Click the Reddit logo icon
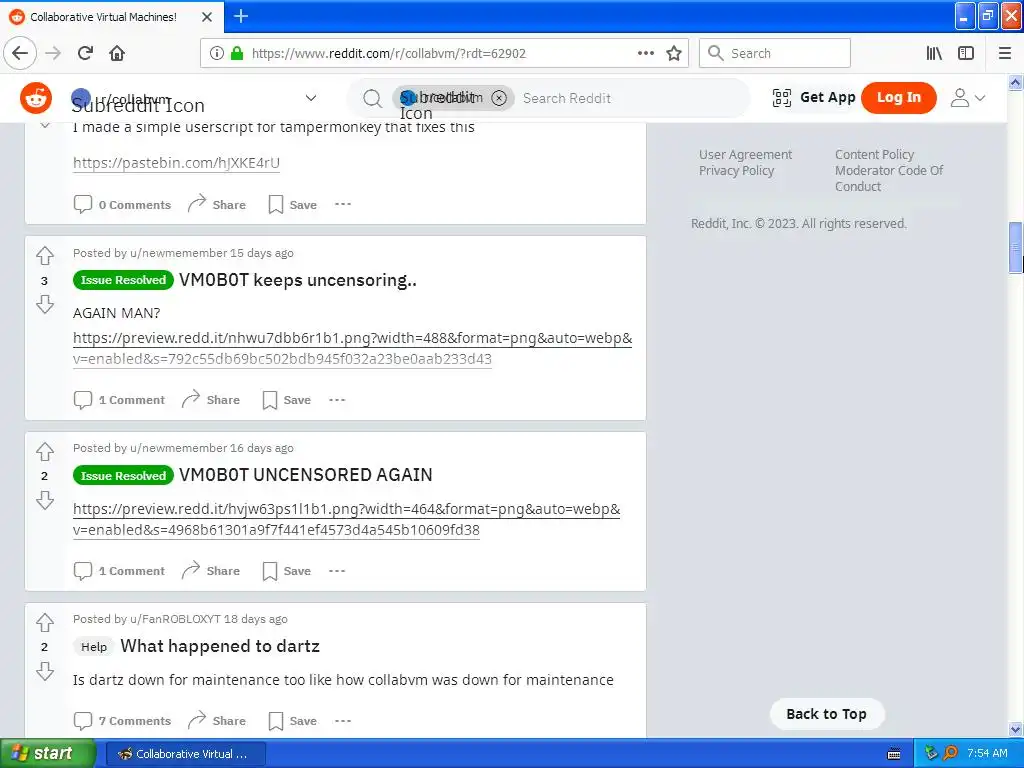This screenshot has height=768, width=1024. [x=36, y=98]
